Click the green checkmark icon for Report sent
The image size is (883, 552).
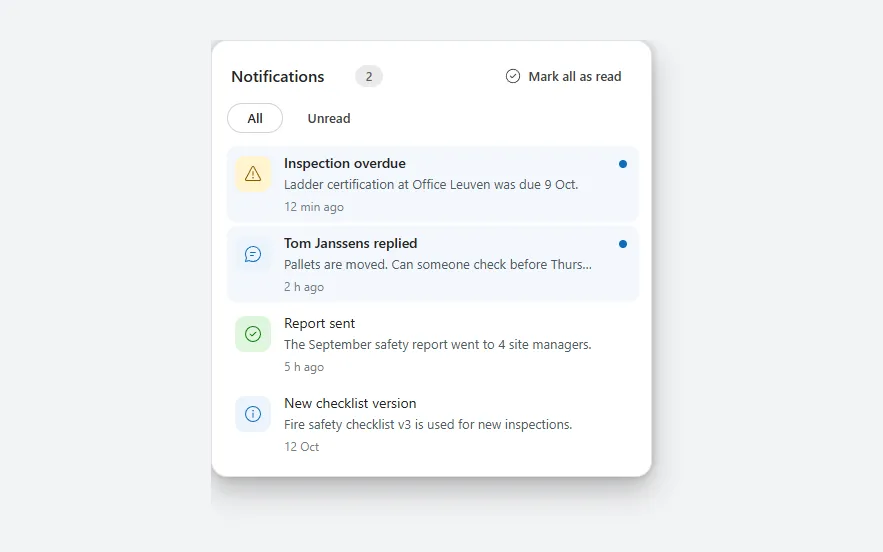click(253, 334)
